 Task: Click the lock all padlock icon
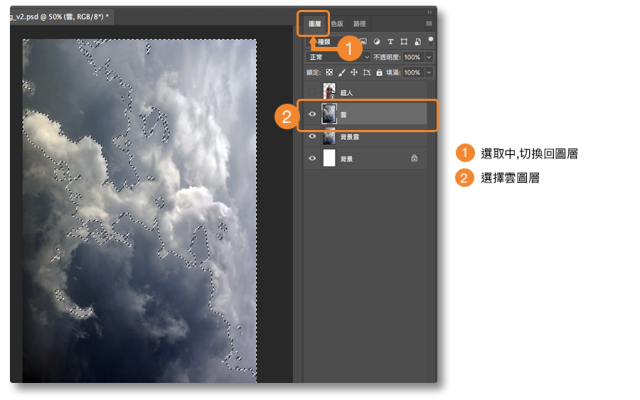coord(378,73)
